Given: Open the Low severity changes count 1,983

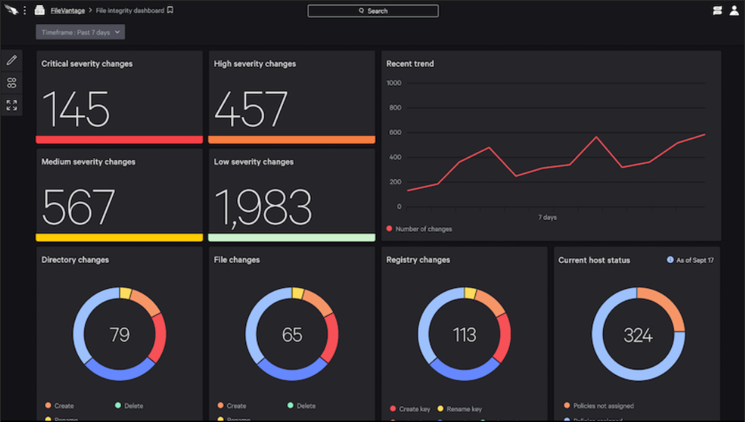Looking at the screenshot, I should [x=263, y=205].
